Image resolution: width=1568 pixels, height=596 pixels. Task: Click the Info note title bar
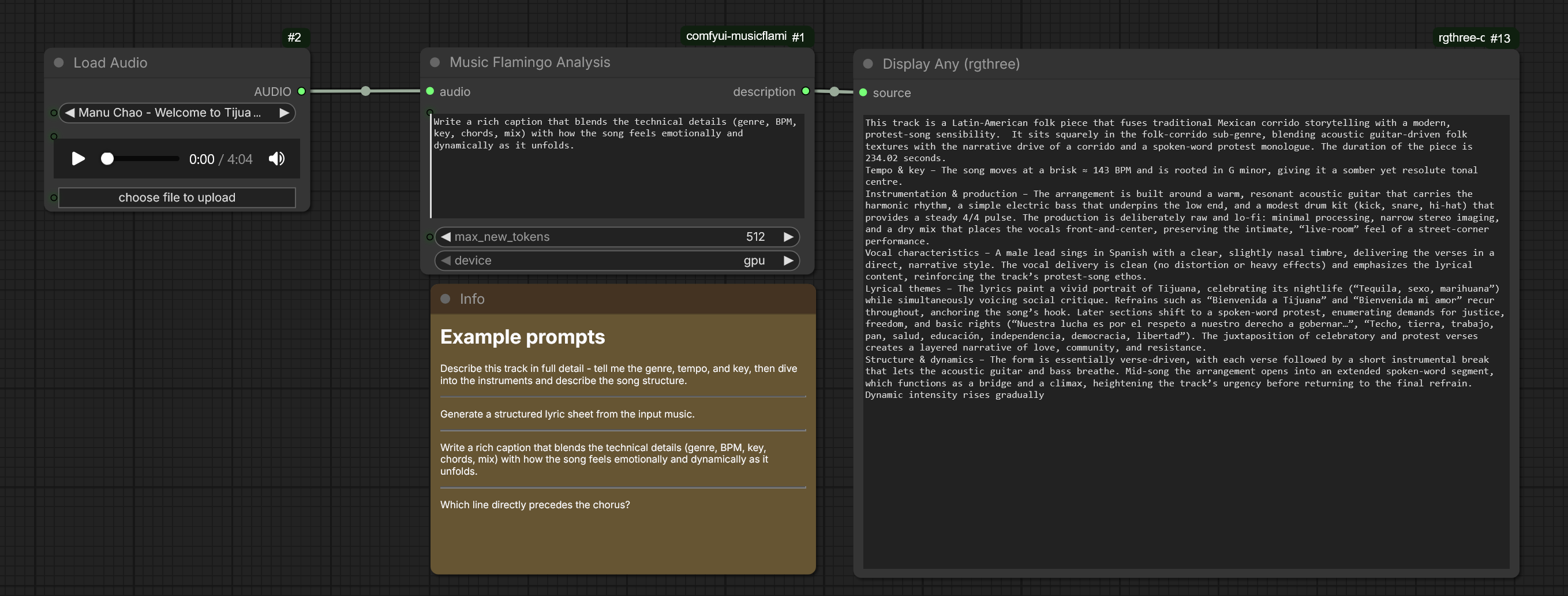(623, 299)
